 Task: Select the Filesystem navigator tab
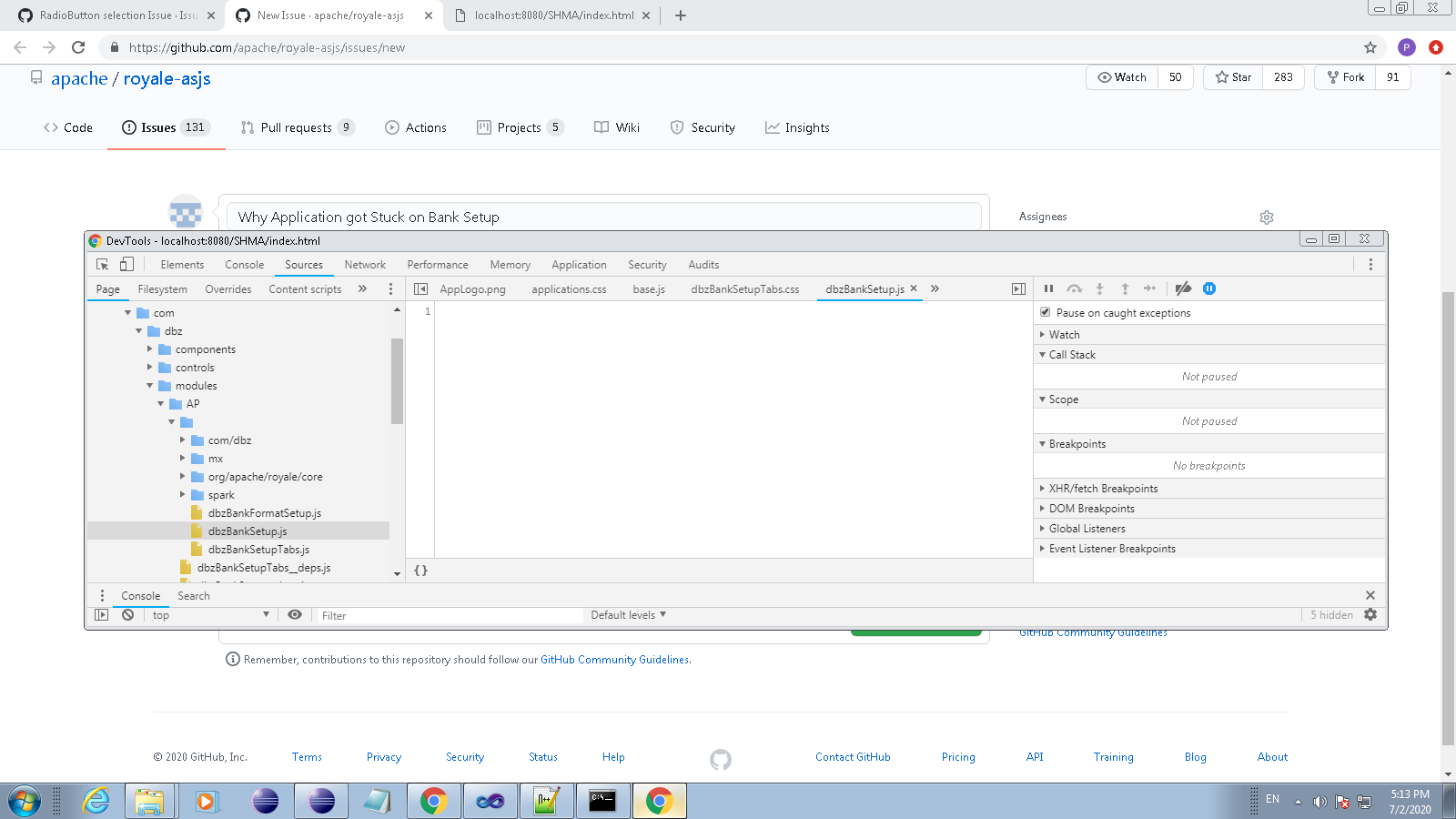click(162, 289)
